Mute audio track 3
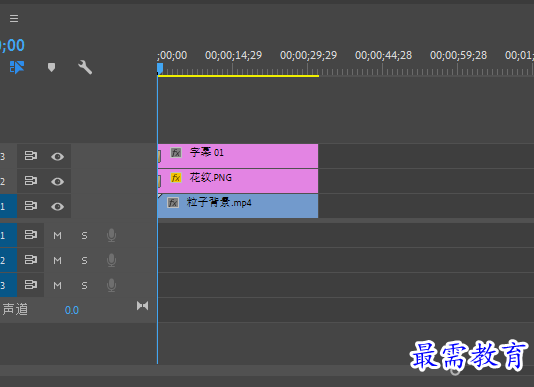 tap(58, 285)
